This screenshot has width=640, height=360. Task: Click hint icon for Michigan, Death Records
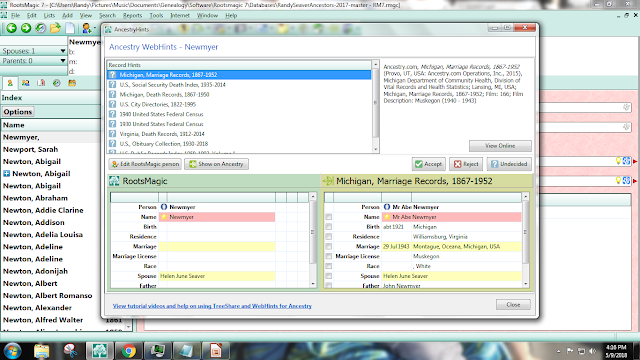point(113,94)
